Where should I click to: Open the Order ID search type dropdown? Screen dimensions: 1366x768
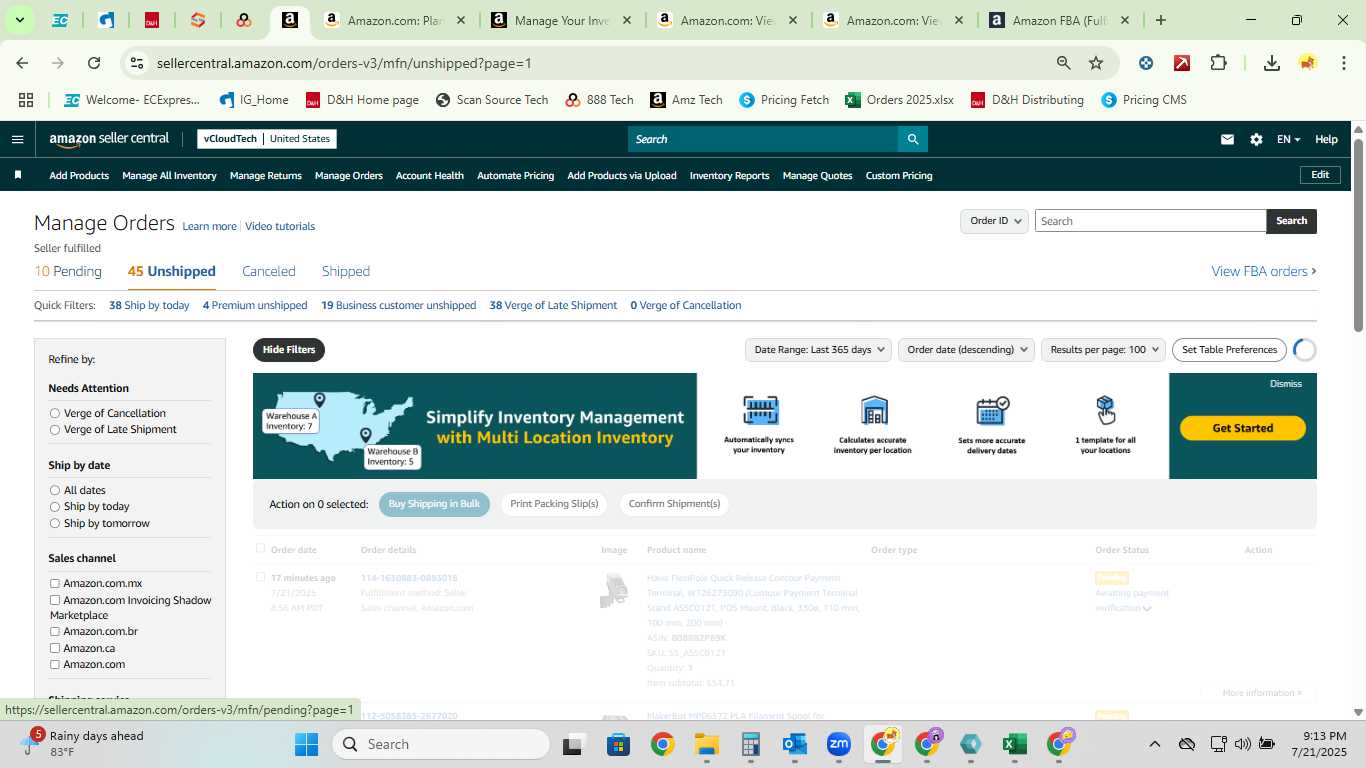click(994, 221)
